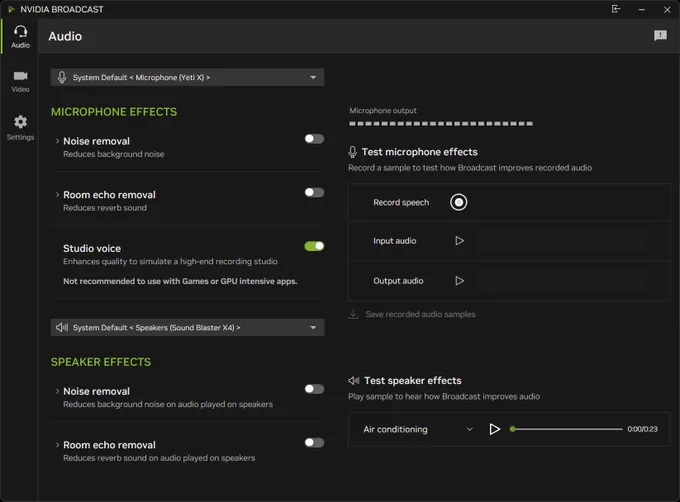The width and height of the screenshot is (680, 502).
Task: Disable the Studio voice toggle
Action: [x=314, y=246]
